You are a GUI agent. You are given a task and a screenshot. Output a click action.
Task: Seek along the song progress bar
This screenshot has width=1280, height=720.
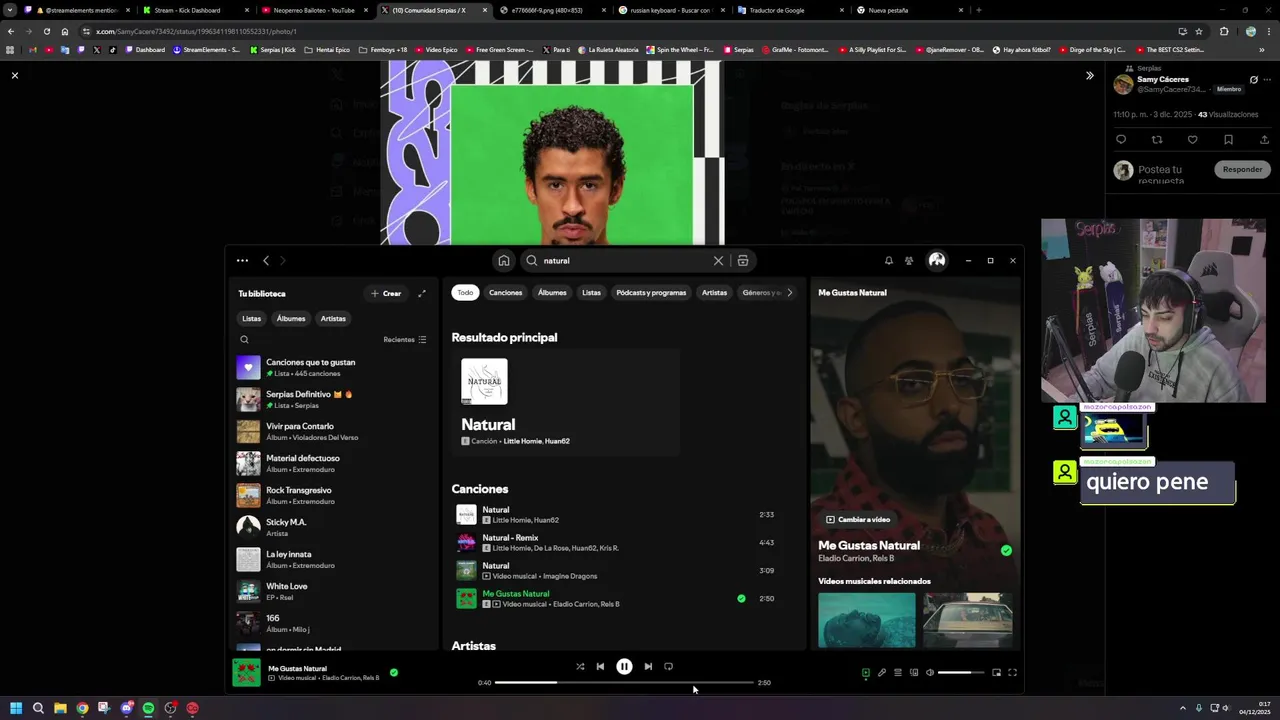[624, 682]
